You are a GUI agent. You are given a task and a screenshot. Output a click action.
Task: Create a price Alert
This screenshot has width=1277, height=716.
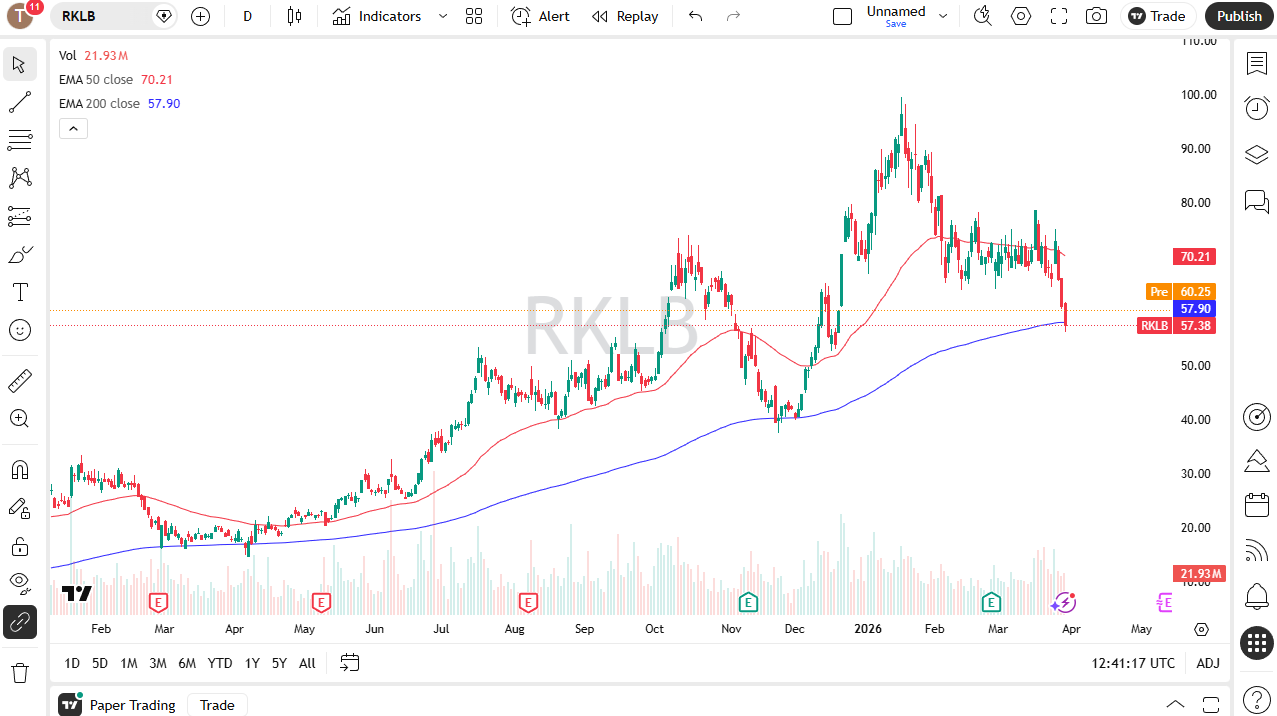540,16
